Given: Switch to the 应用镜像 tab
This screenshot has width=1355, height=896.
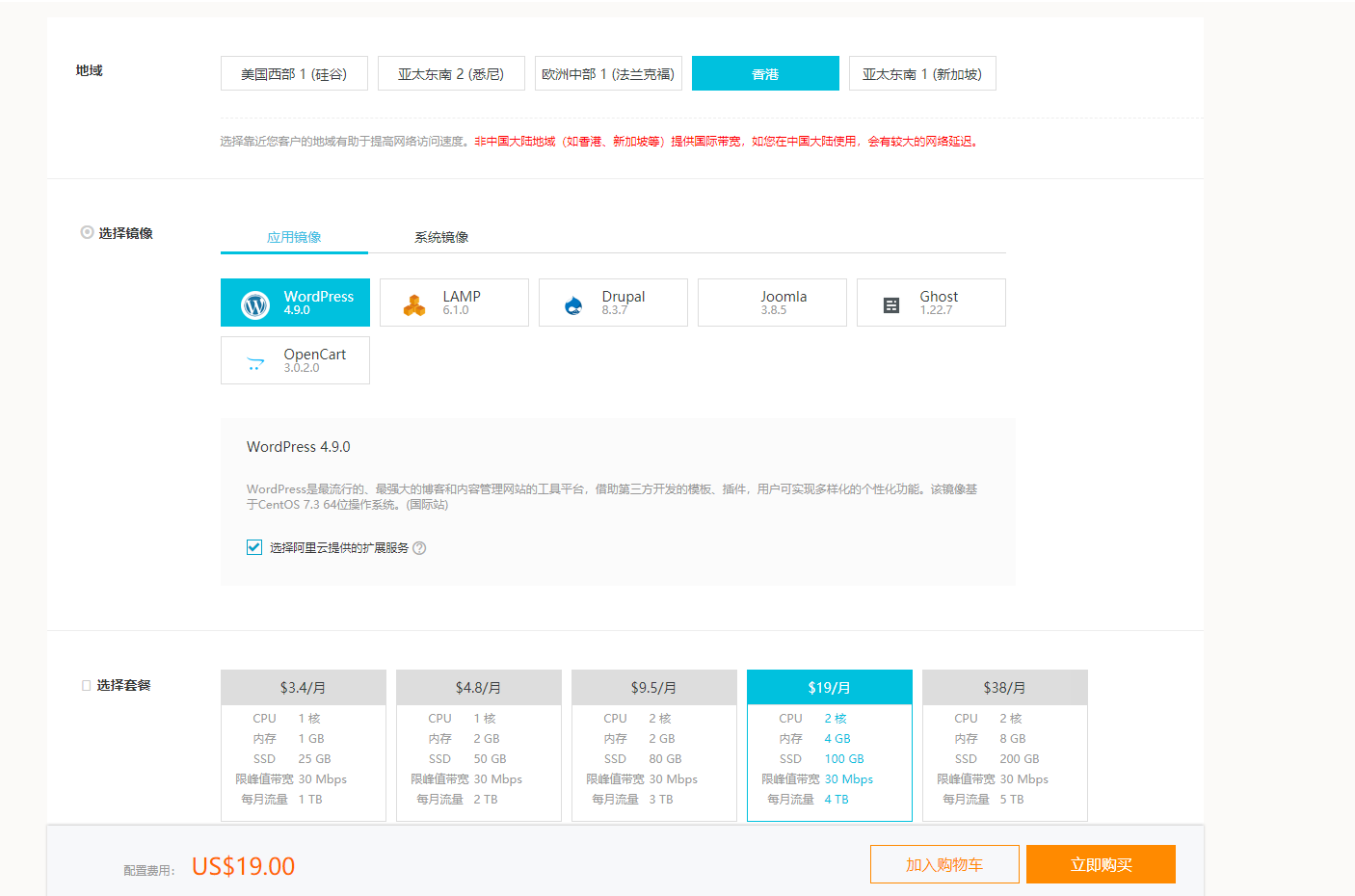Looking at the screenshot, I should 294,237.
